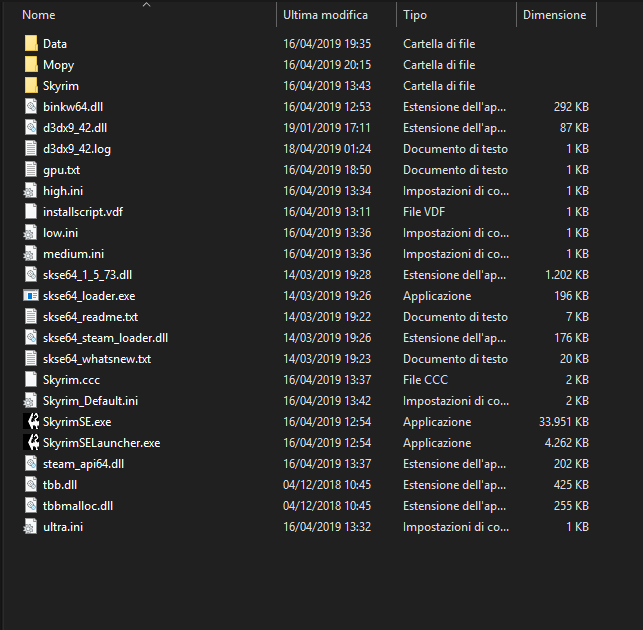Viewport: 643px width, 630px height.
Task: Sort by the Dimensione column header
Action: coord(556,15)
